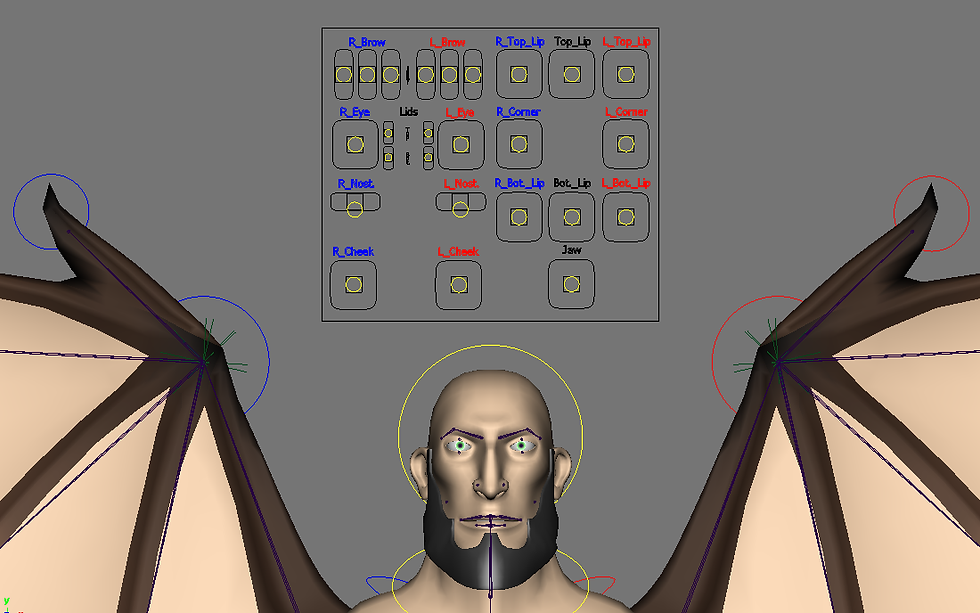This screenshot has height=613, width=980.
Task: Select the R_Nost nostril slider control
Action: pos(354,209)
